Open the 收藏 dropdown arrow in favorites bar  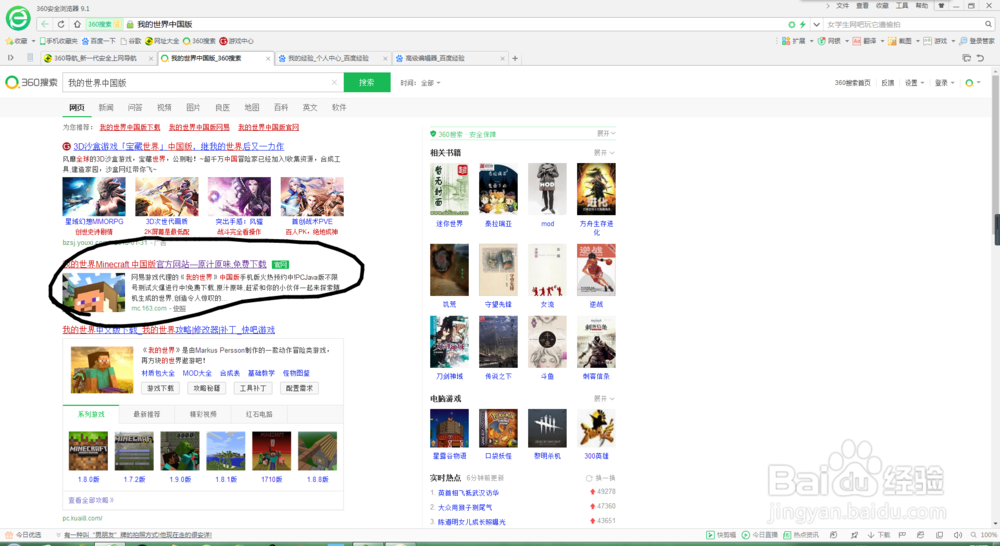33,41
